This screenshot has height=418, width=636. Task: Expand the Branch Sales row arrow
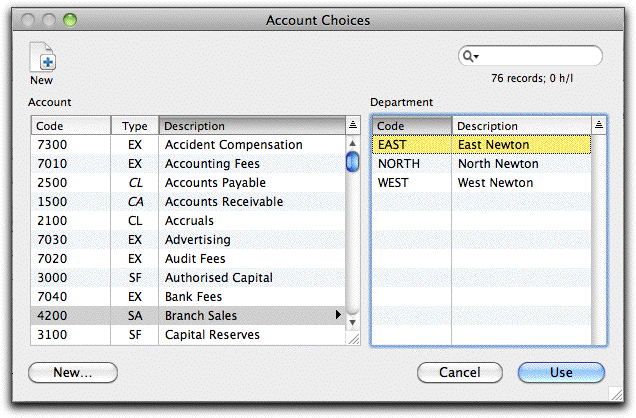338,315
